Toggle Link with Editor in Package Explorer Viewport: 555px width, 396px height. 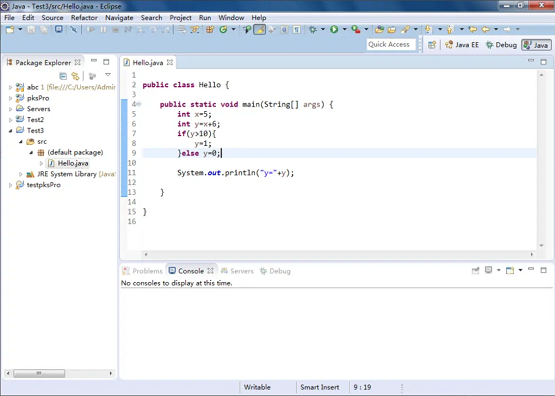(75, 76)
